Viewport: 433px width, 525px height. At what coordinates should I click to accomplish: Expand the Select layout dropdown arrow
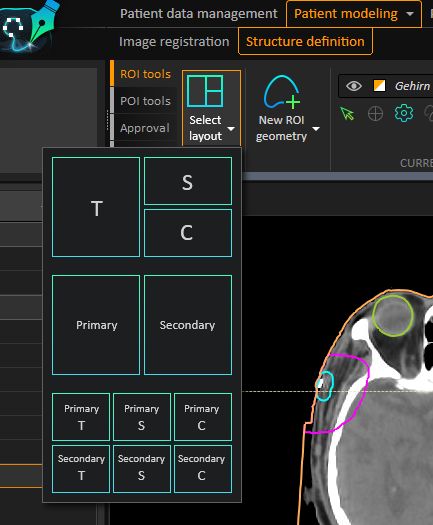click(x=231, y=129)
